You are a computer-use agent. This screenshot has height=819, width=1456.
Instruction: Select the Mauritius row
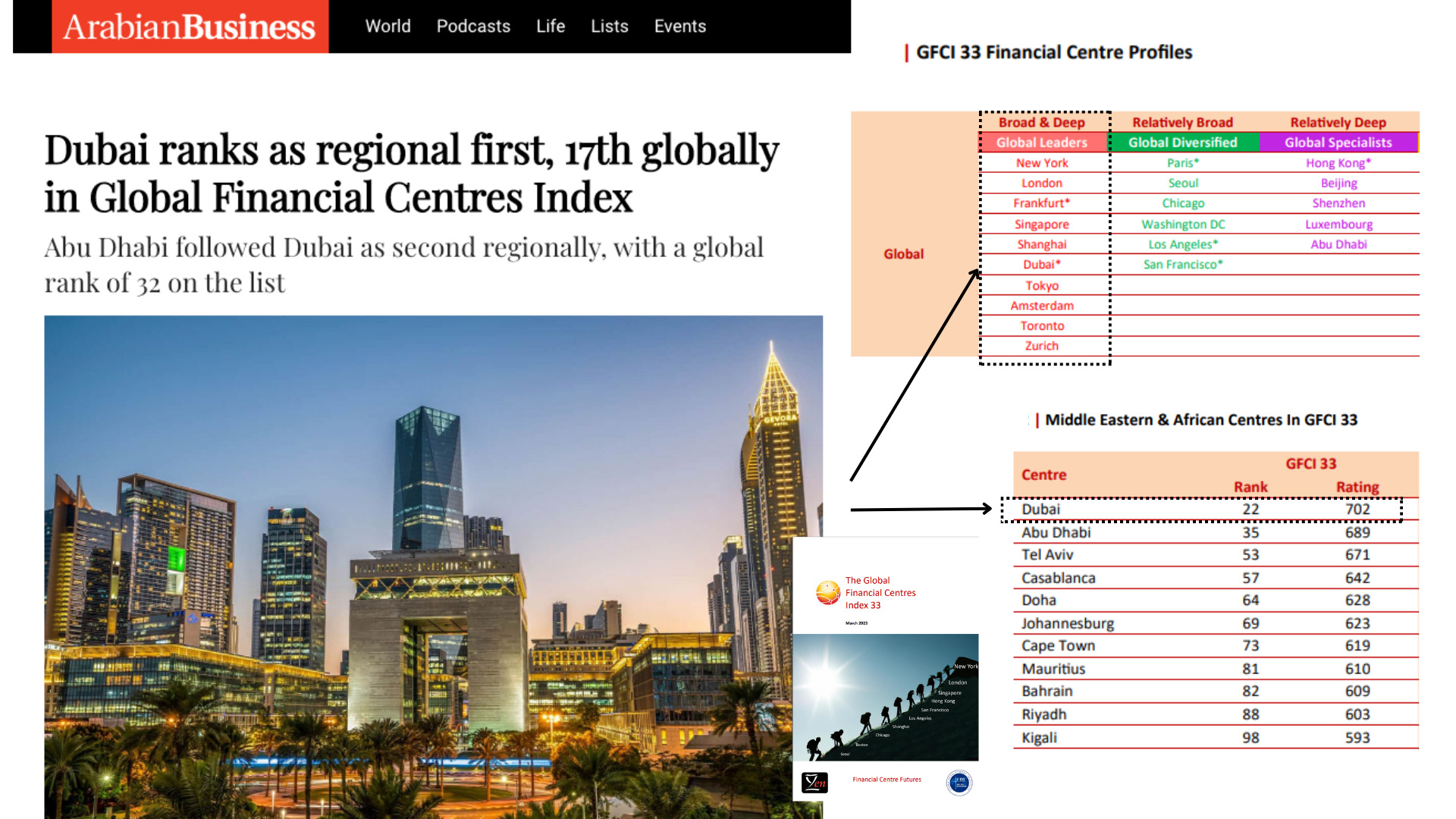coord(1216,669)
